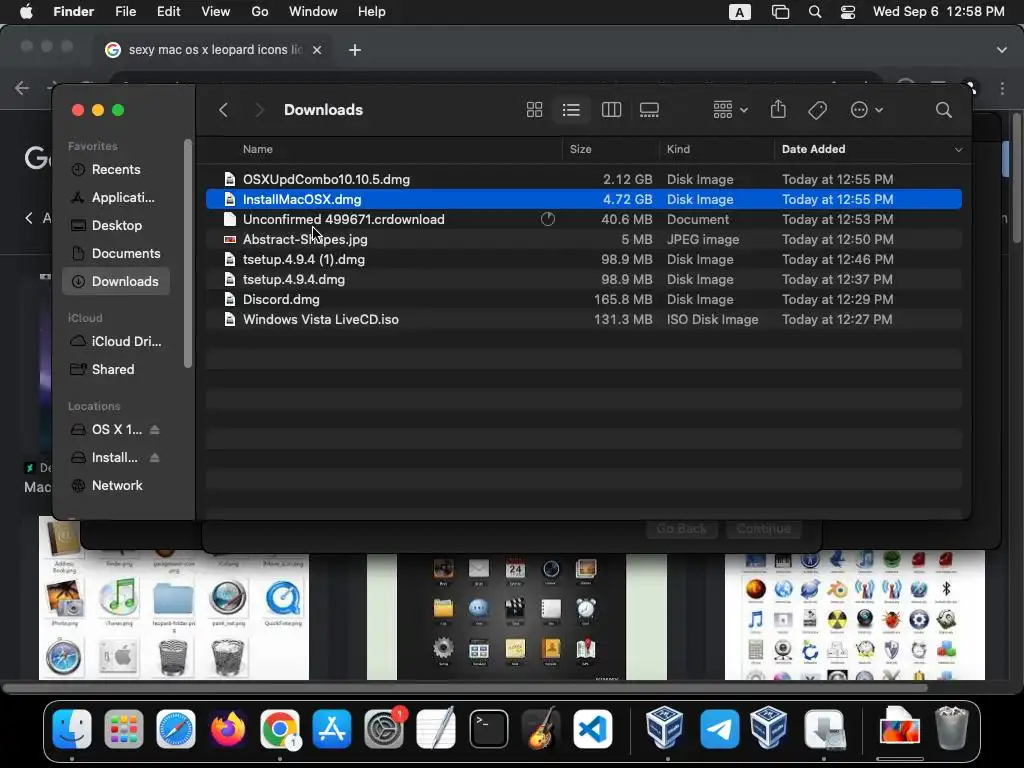
Task: Sort by Name column header
Action: (258, 149)
